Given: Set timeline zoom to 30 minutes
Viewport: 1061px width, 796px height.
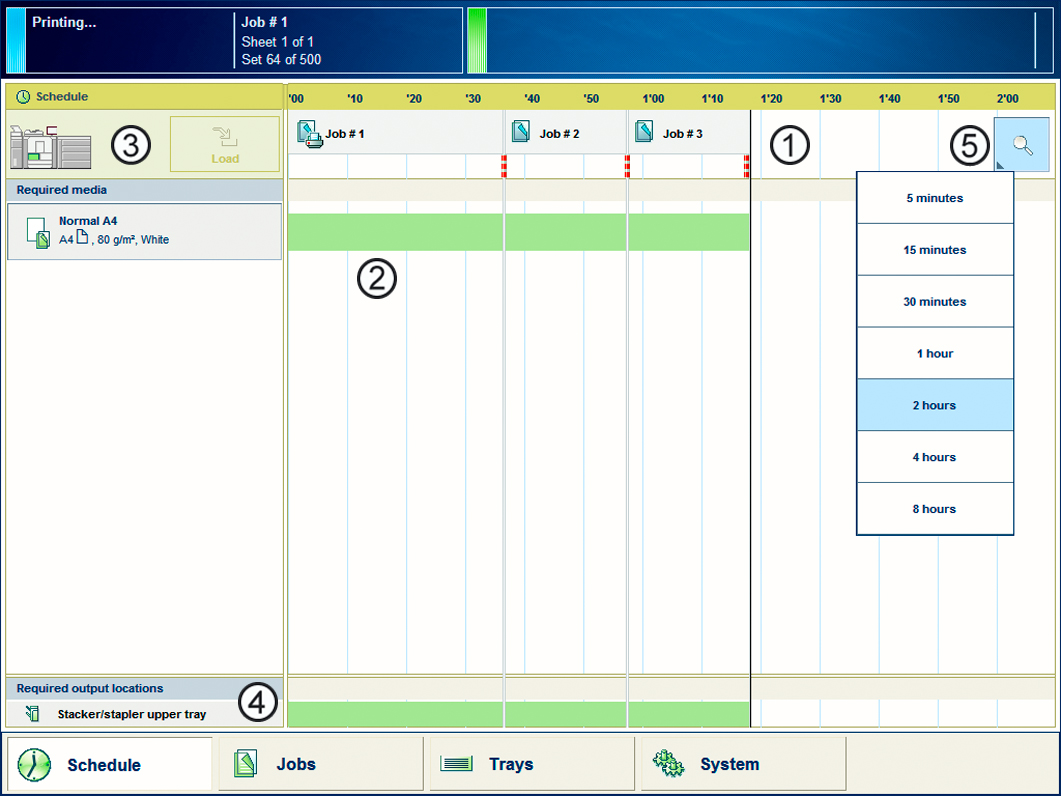Looking at the screenshot, I should 935,302.
